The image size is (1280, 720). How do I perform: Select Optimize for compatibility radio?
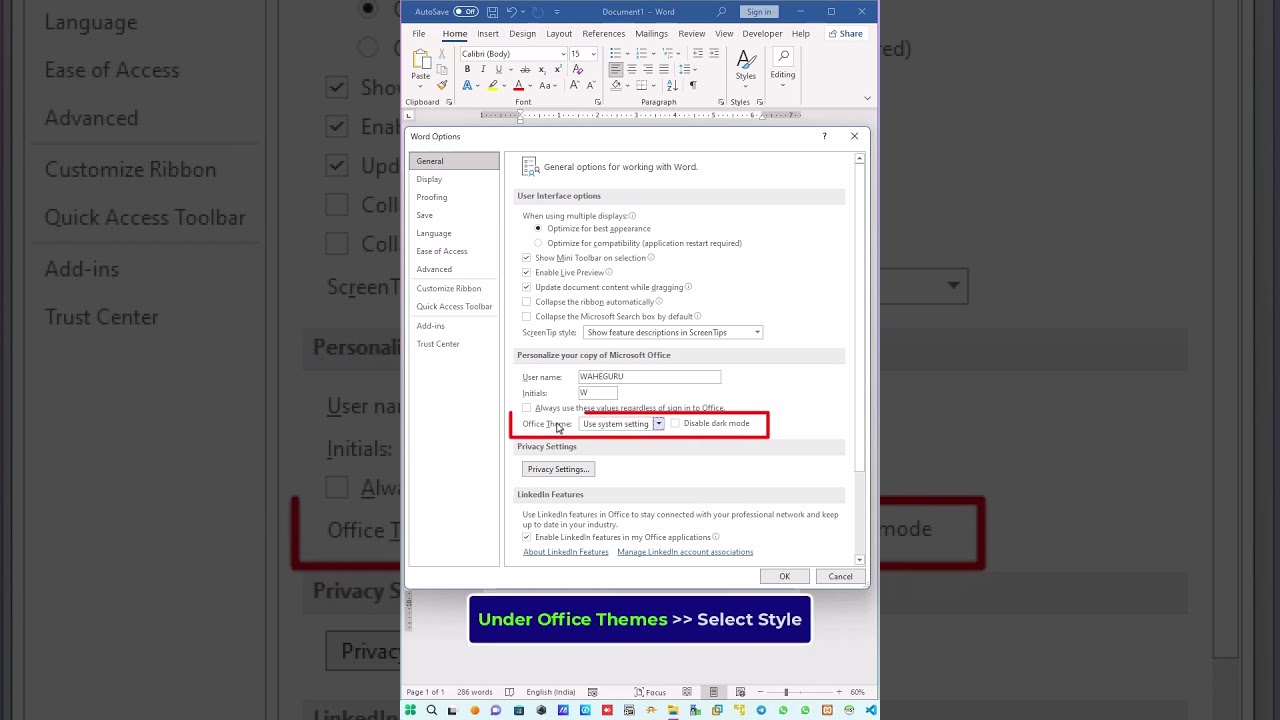[538, 243]
